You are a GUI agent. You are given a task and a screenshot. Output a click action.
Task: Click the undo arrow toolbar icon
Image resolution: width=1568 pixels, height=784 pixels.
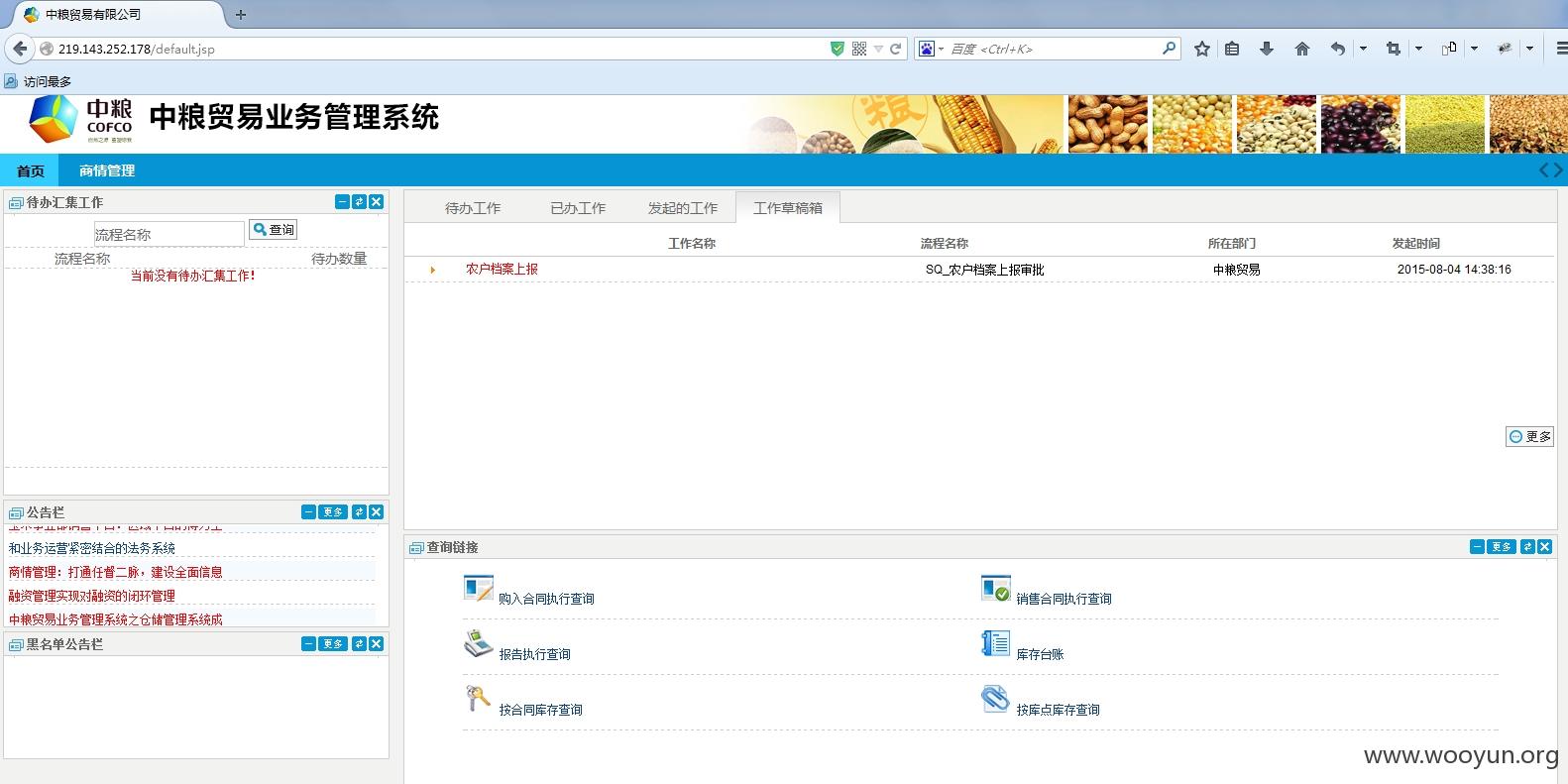[x=1338, y=49]
